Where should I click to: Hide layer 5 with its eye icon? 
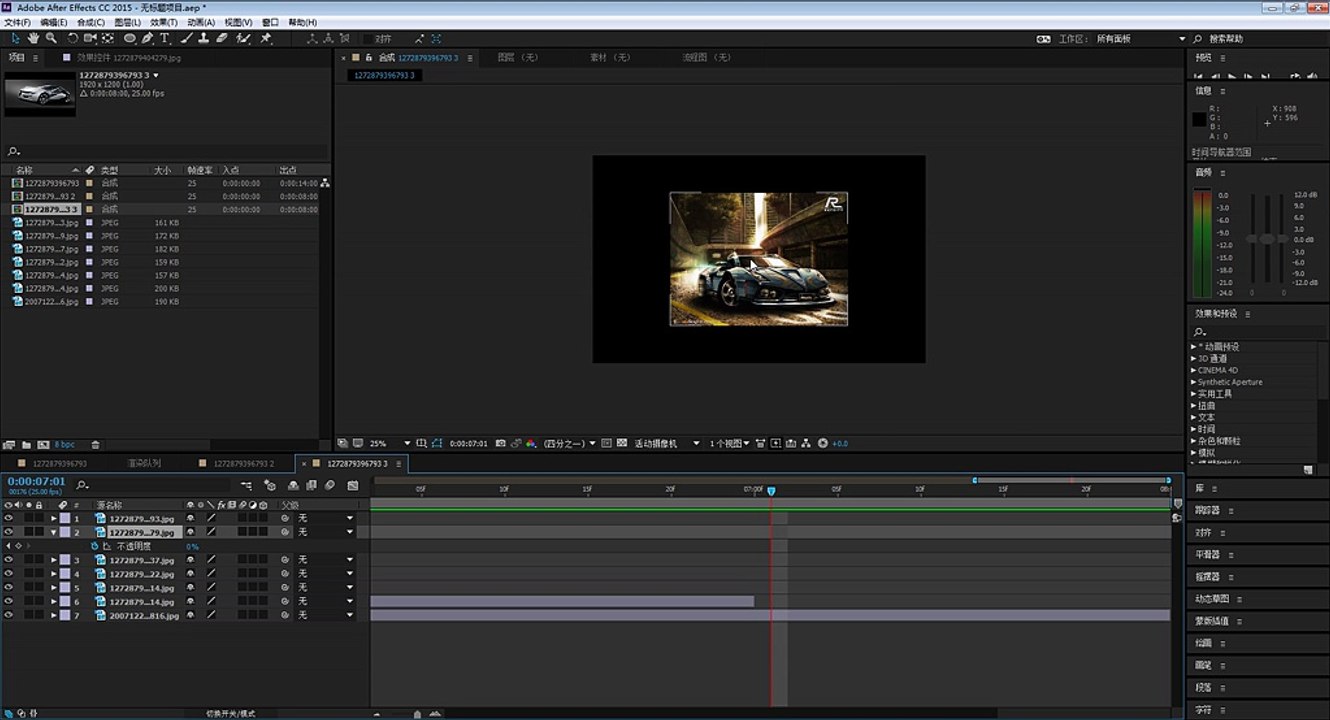click(x=8, y=588)
